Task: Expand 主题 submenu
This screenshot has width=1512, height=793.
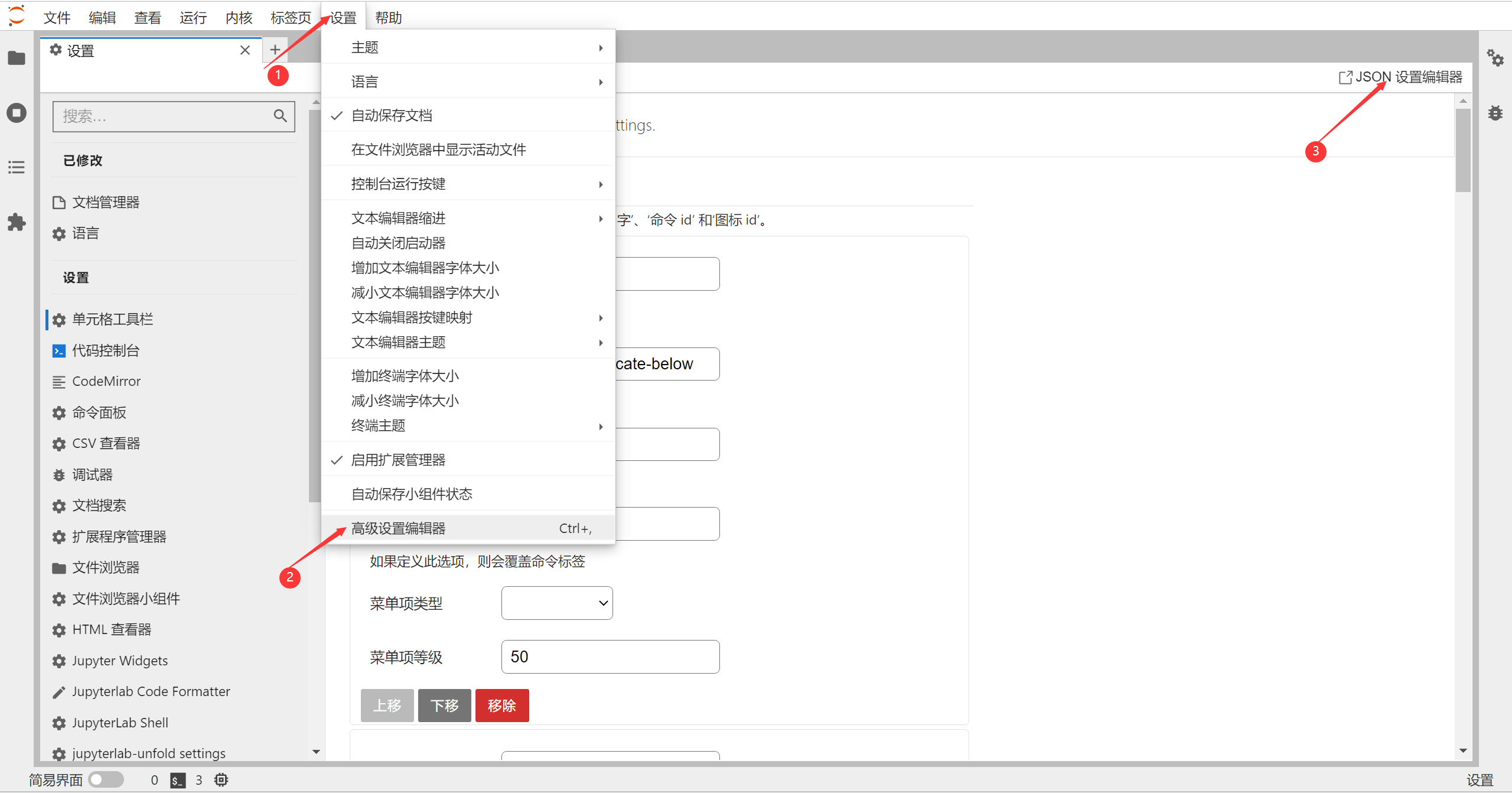Action: coord(468,47)
